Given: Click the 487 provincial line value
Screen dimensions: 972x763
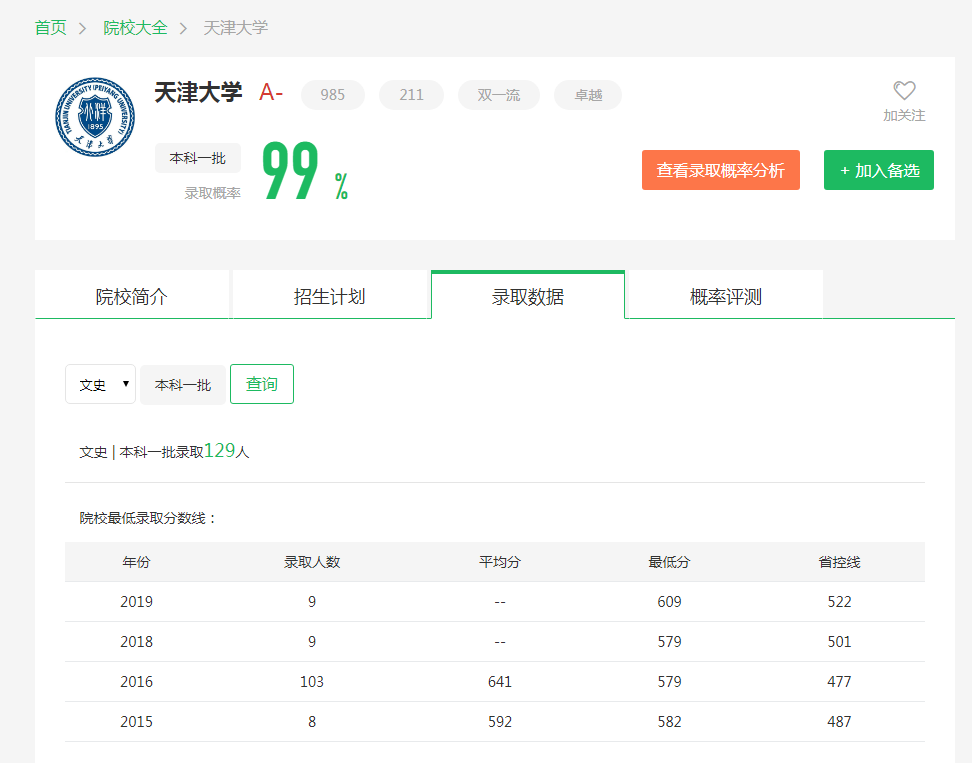Looking at the screenshot, I should 839,721.
